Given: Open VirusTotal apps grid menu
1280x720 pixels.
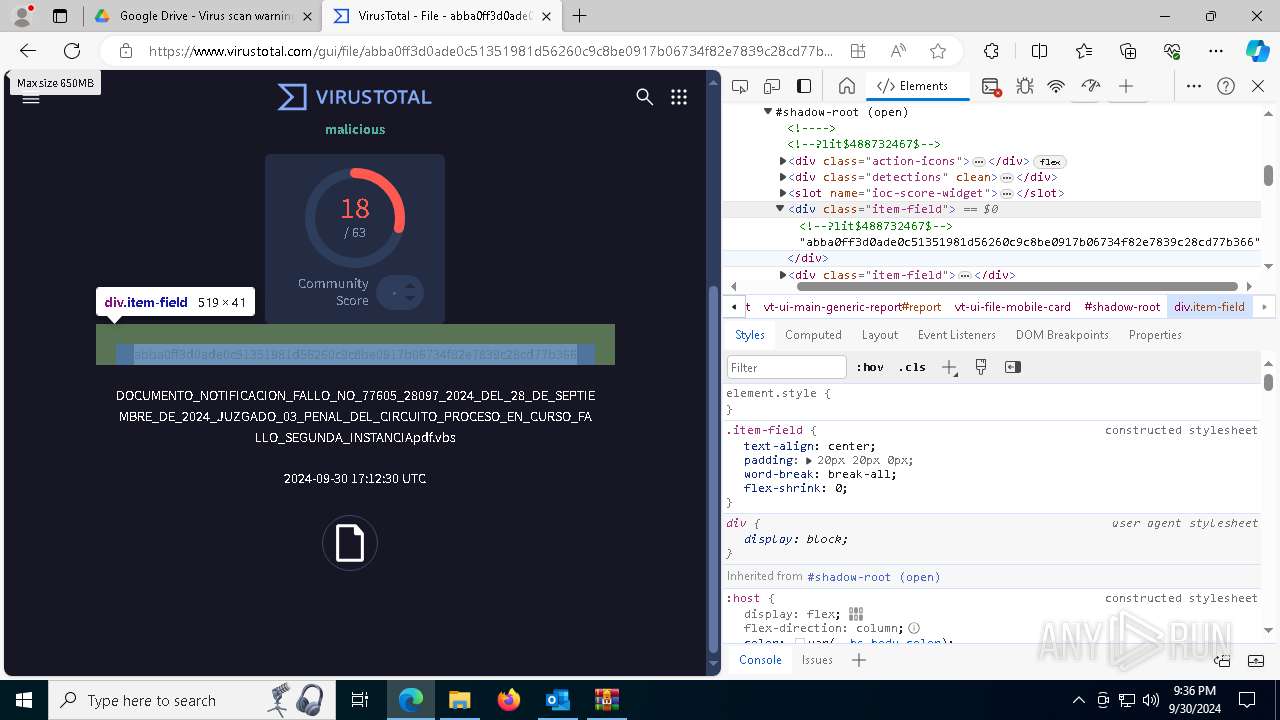Looking at the screenshot, I should pos(679,97).
